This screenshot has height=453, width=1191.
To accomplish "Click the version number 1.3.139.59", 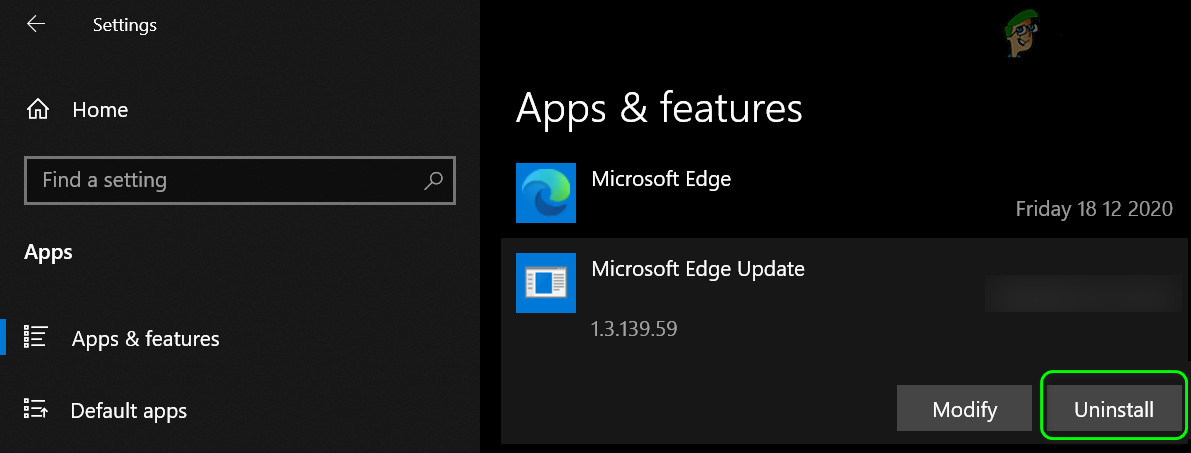I will (634, 328).
